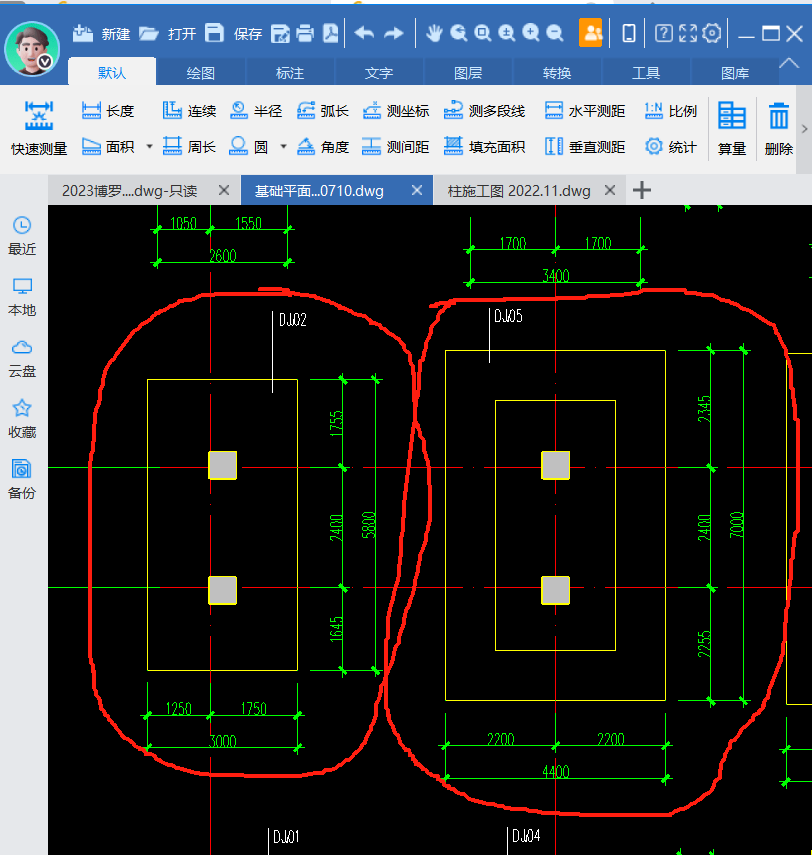
Task: Click the zoom in plus magnifier
Action: point(531,34)
